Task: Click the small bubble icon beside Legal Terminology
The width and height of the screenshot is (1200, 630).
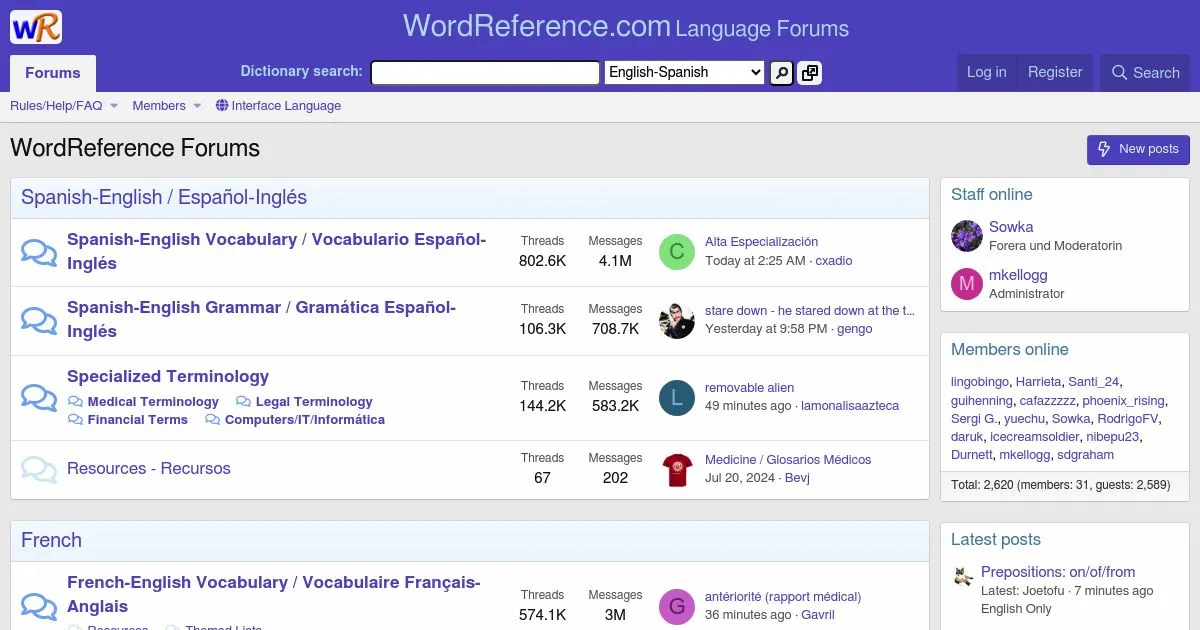Action: coord(244,402)
